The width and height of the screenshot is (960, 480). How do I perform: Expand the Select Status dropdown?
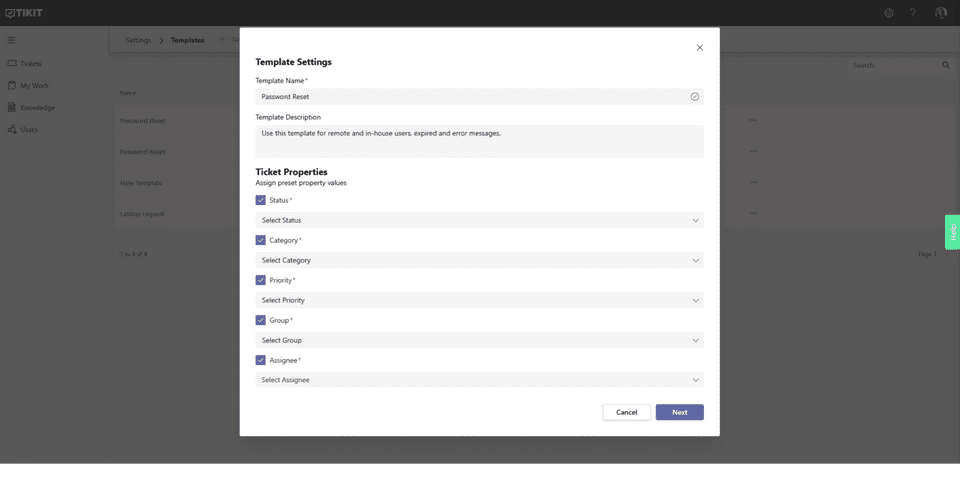(479, 220)
